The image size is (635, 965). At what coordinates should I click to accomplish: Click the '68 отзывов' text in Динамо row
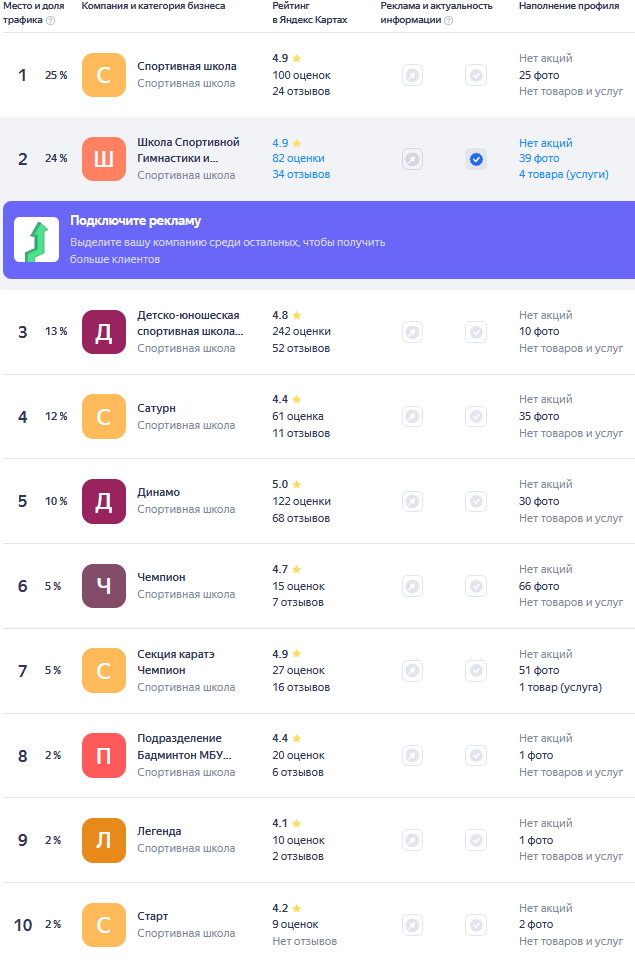pyautogui.click(x=302, y=518)
